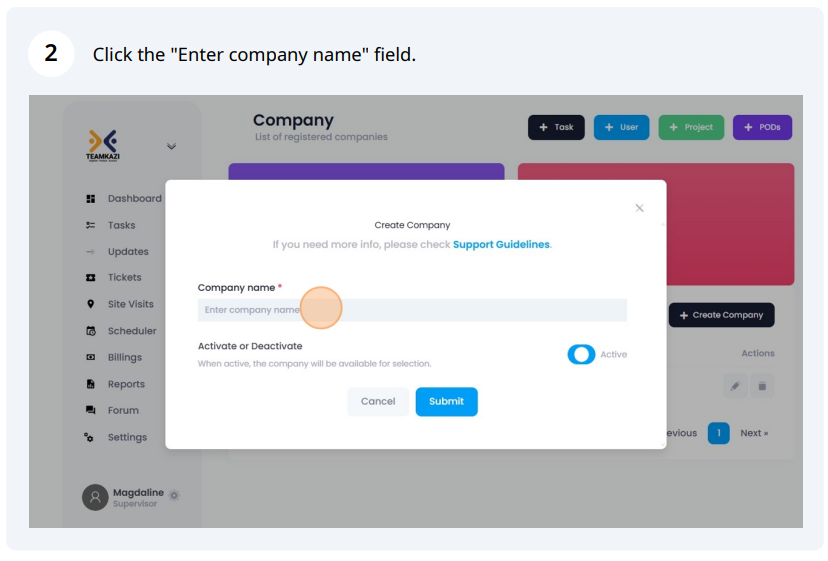This screenshot has width=828, height=561.
Task: Click the pencil edit icon under Actions
Action: tap(735, 386)
